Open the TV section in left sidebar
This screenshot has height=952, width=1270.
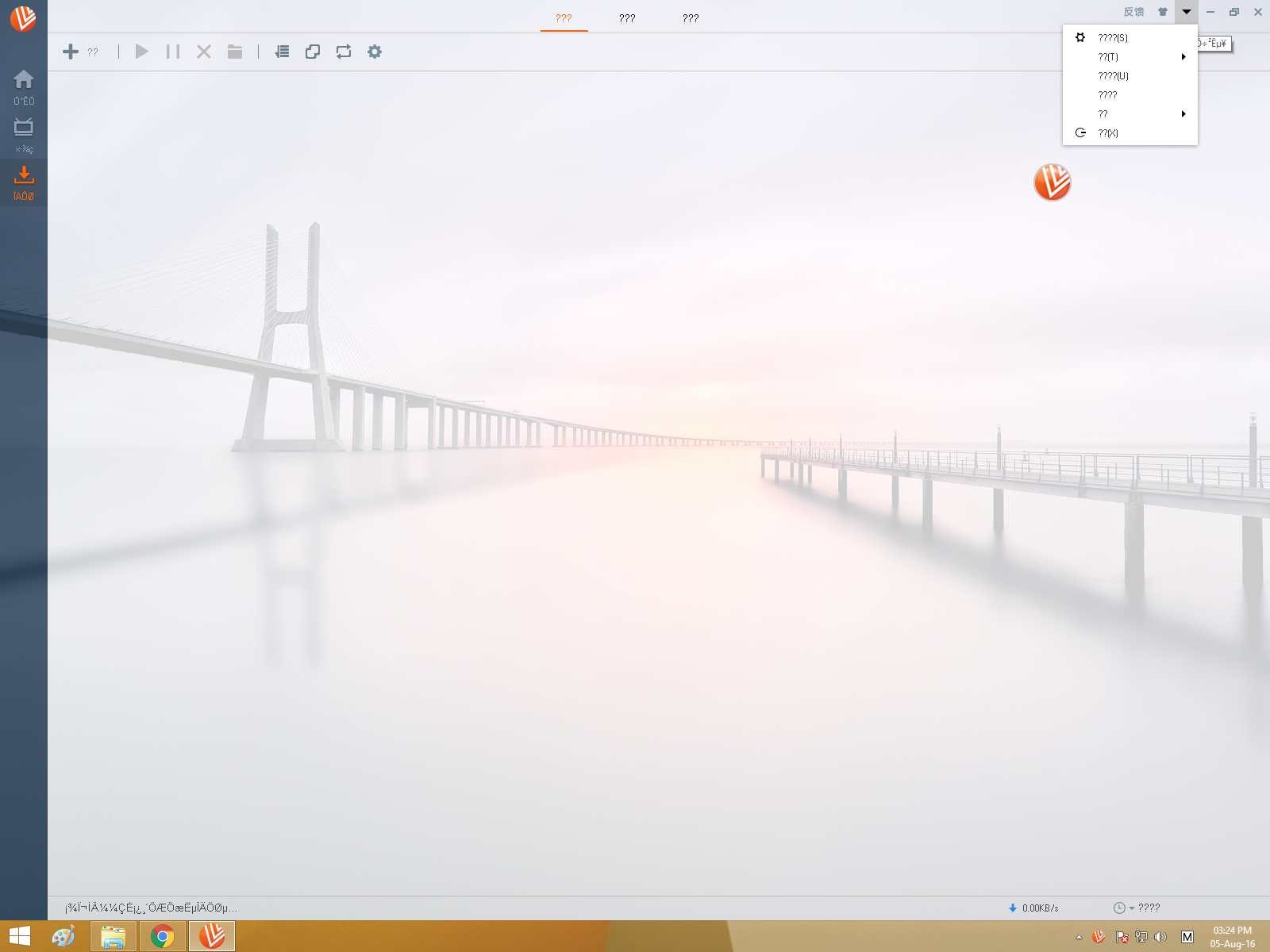(24, 134)
